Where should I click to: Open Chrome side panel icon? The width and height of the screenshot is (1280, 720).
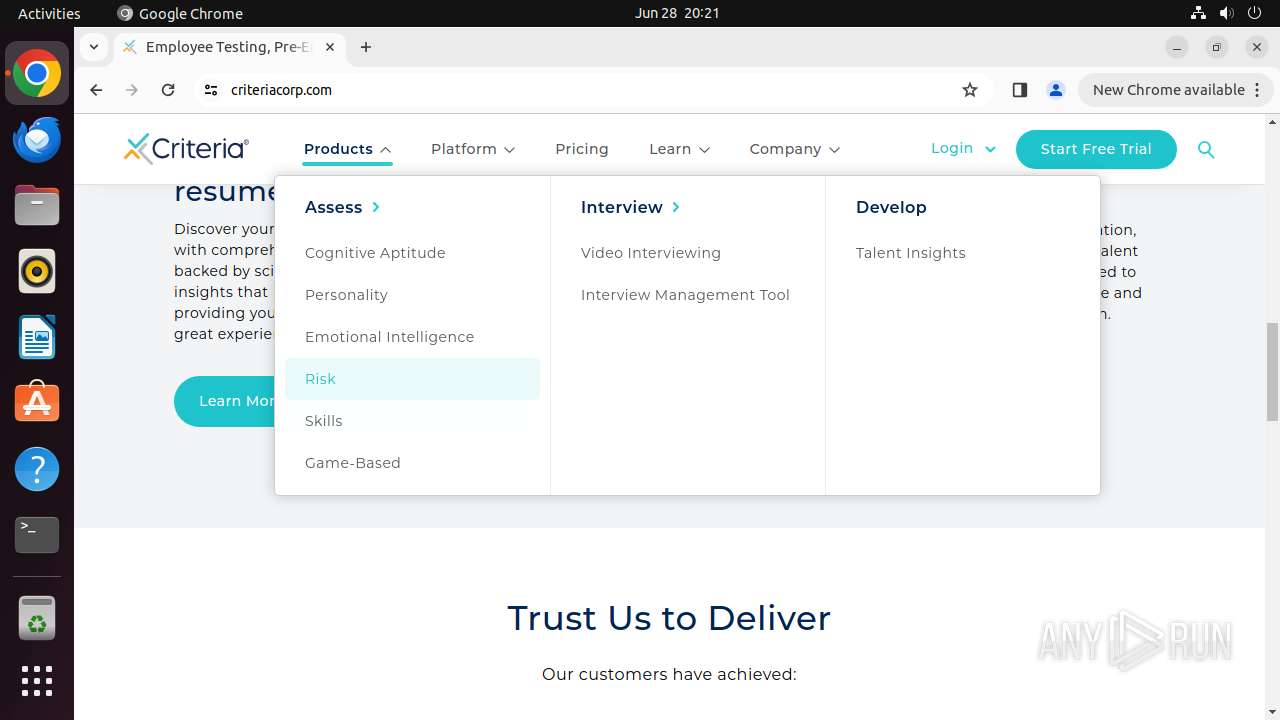(1019, 90)
